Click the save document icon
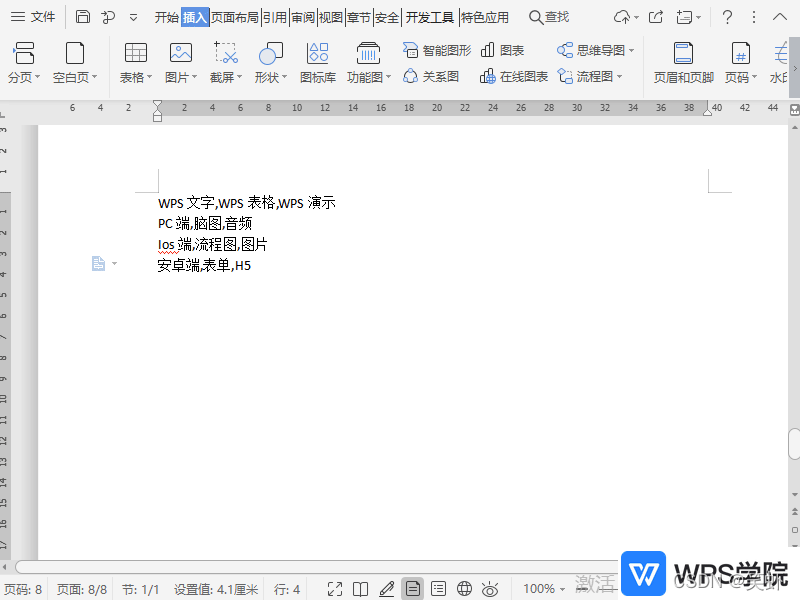 coord(83,17)
